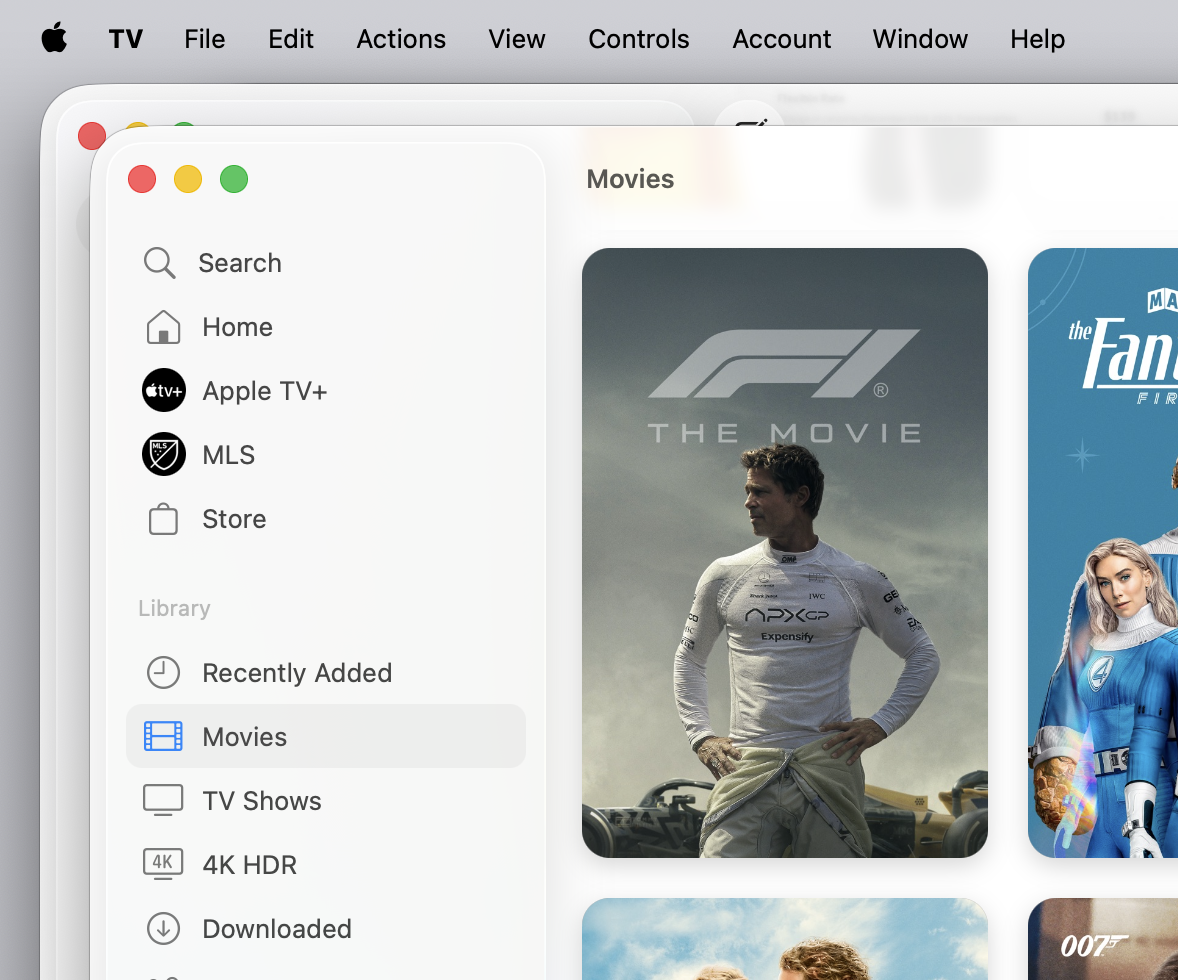Open the Controls menu
The height and width of the screenshot is (980, 1178).
click(x=639, y=39)
